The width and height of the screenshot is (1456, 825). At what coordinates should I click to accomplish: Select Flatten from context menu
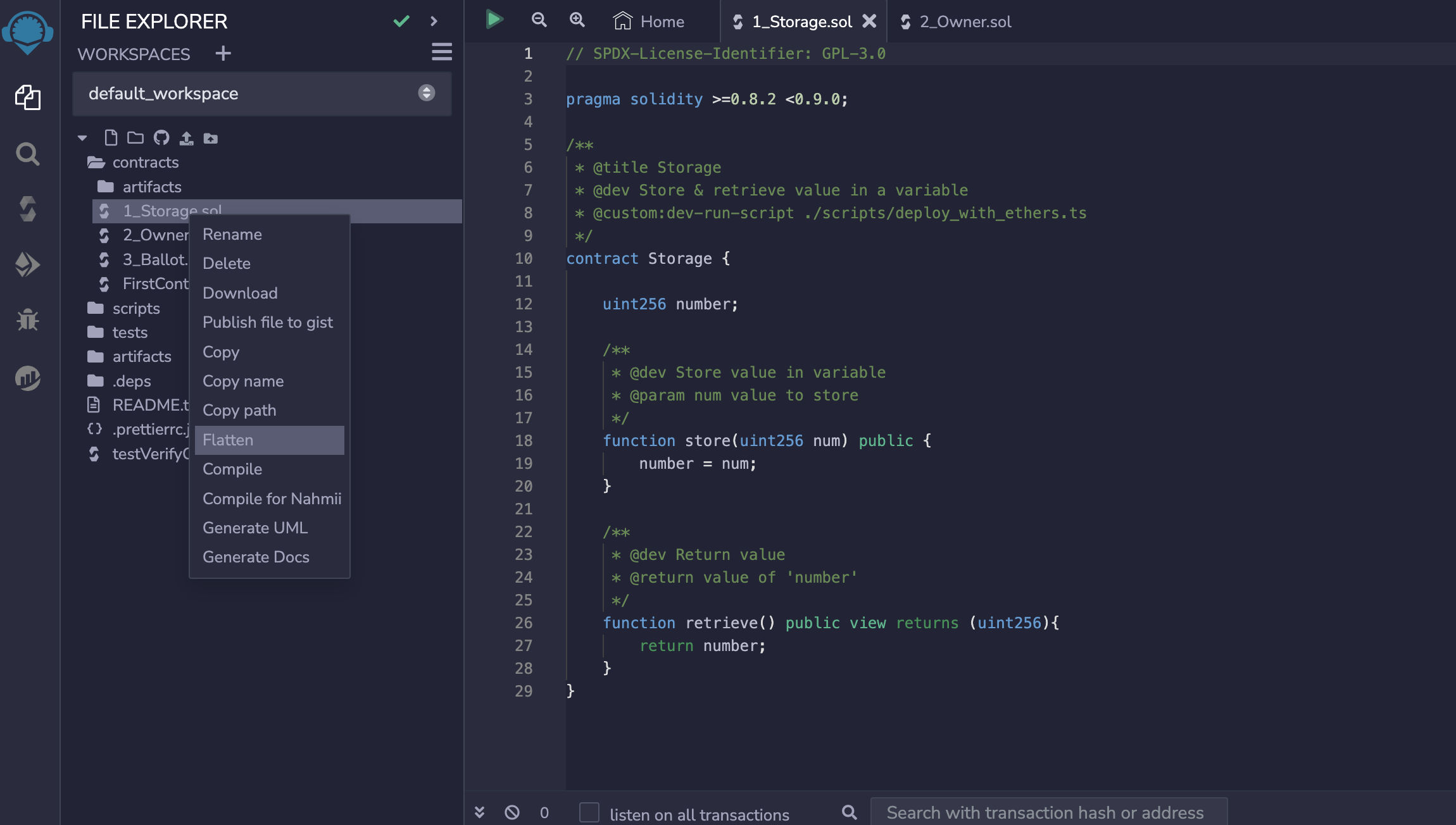[x=227, y=440]
